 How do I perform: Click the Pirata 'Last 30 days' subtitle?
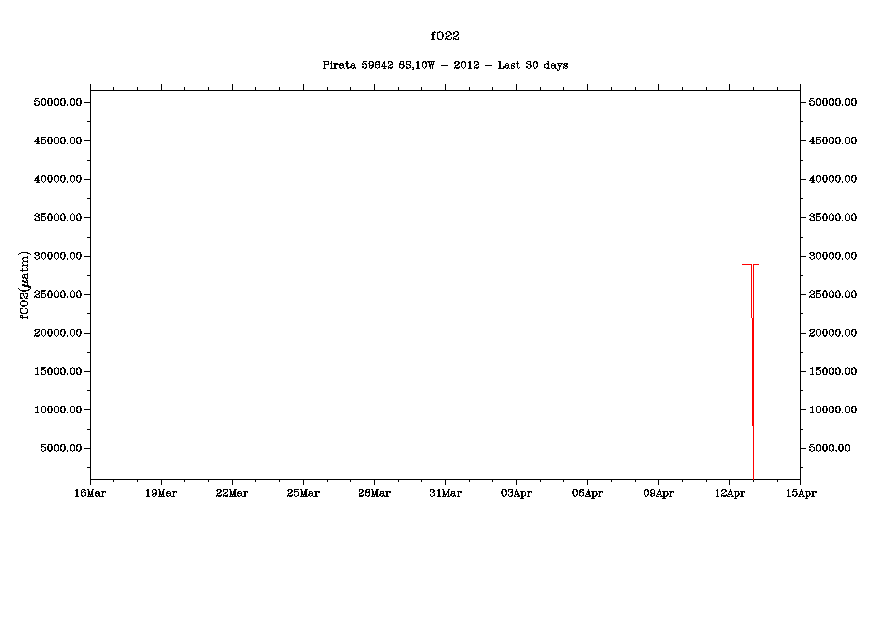[445, 65]
